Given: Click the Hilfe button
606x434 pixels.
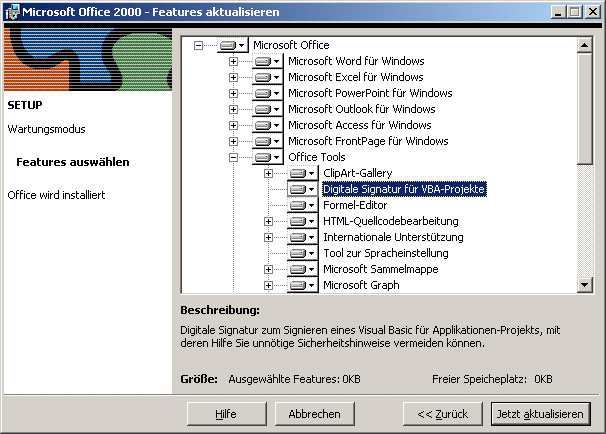Looking at the screenshot, I should (226, 414).
